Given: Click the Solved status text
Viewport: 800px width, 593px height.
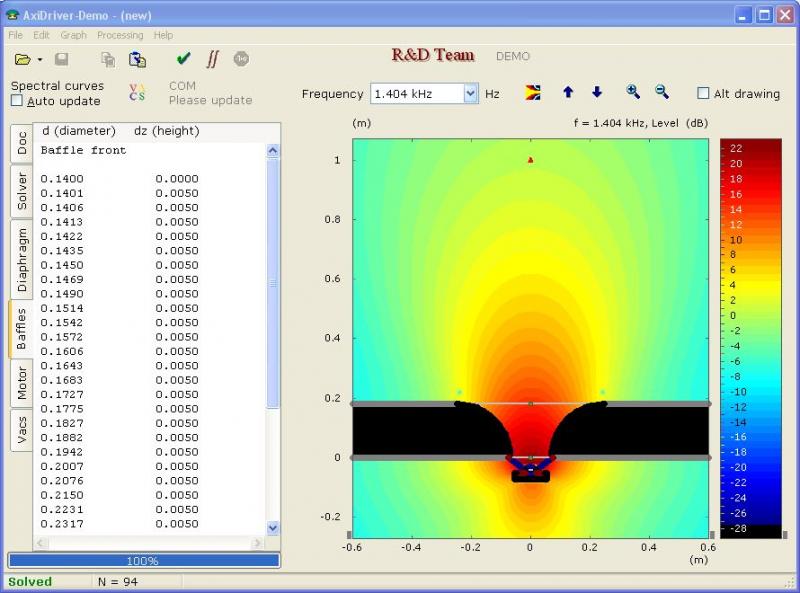Looking at the screenshot, I should [30, 582].
